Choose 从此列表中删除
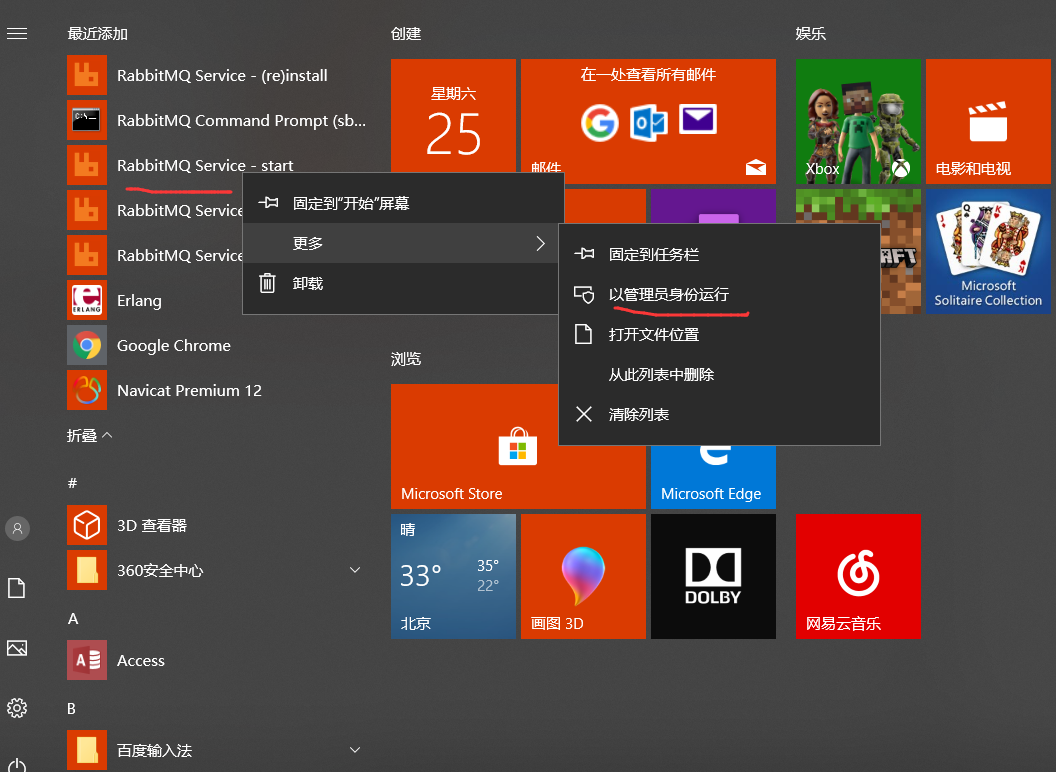This screenshot has height=772, width=1056. point(719,375)
